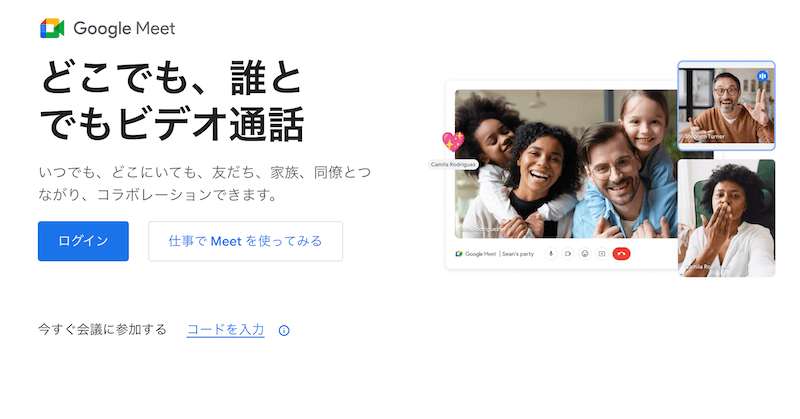Select Stephen Turner's video tile
The height and width of the screenshot is (419, 800).
point(726,106)
